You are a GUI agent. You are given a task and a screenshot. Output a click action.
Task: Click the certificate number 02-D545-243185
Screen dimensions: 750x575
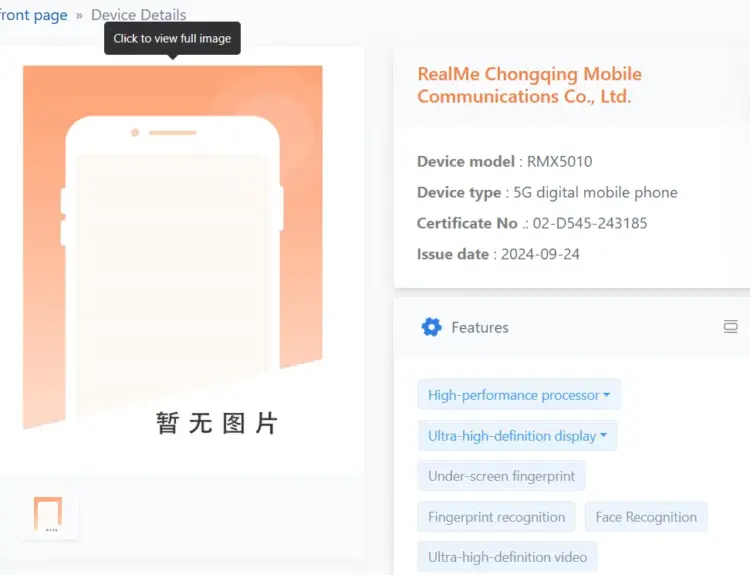click(590, 223)
